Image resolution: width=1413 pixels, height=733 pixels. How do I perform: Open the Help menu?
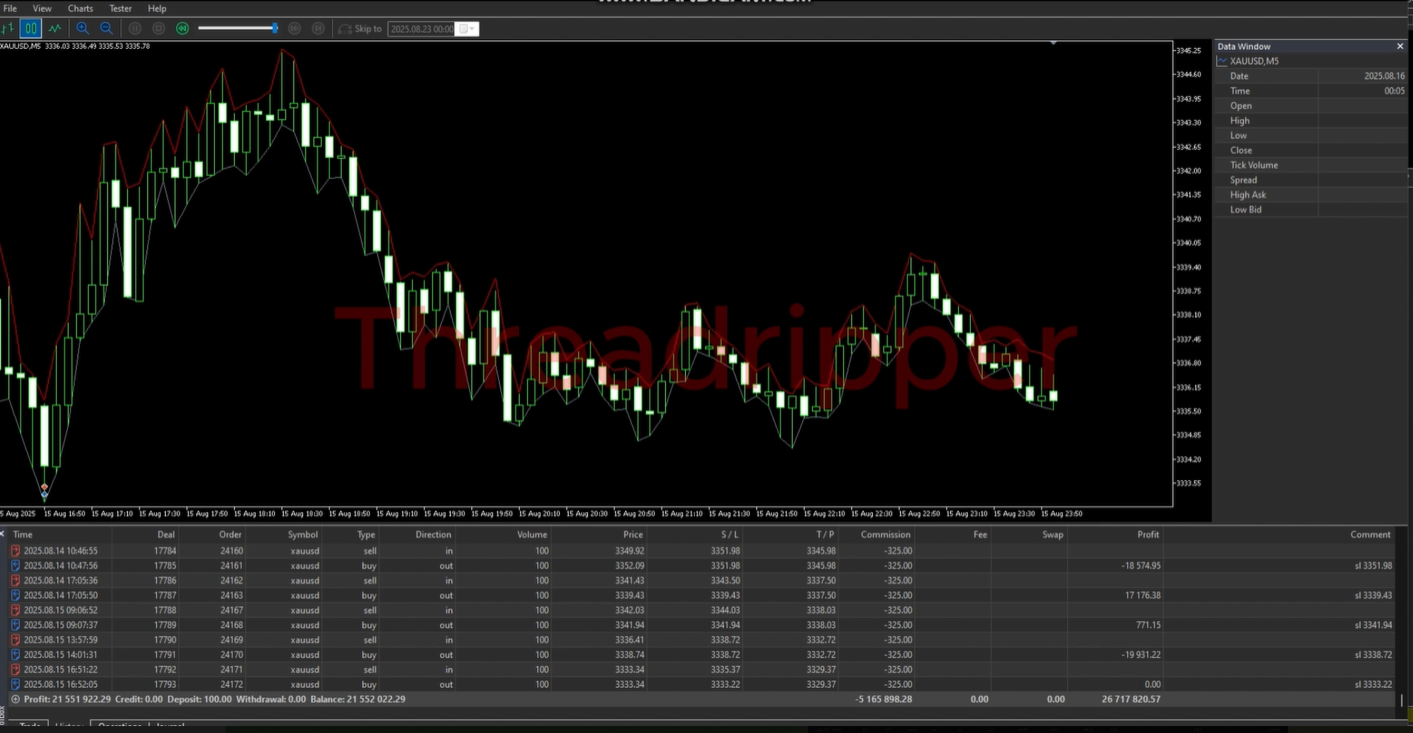(157, 8)
